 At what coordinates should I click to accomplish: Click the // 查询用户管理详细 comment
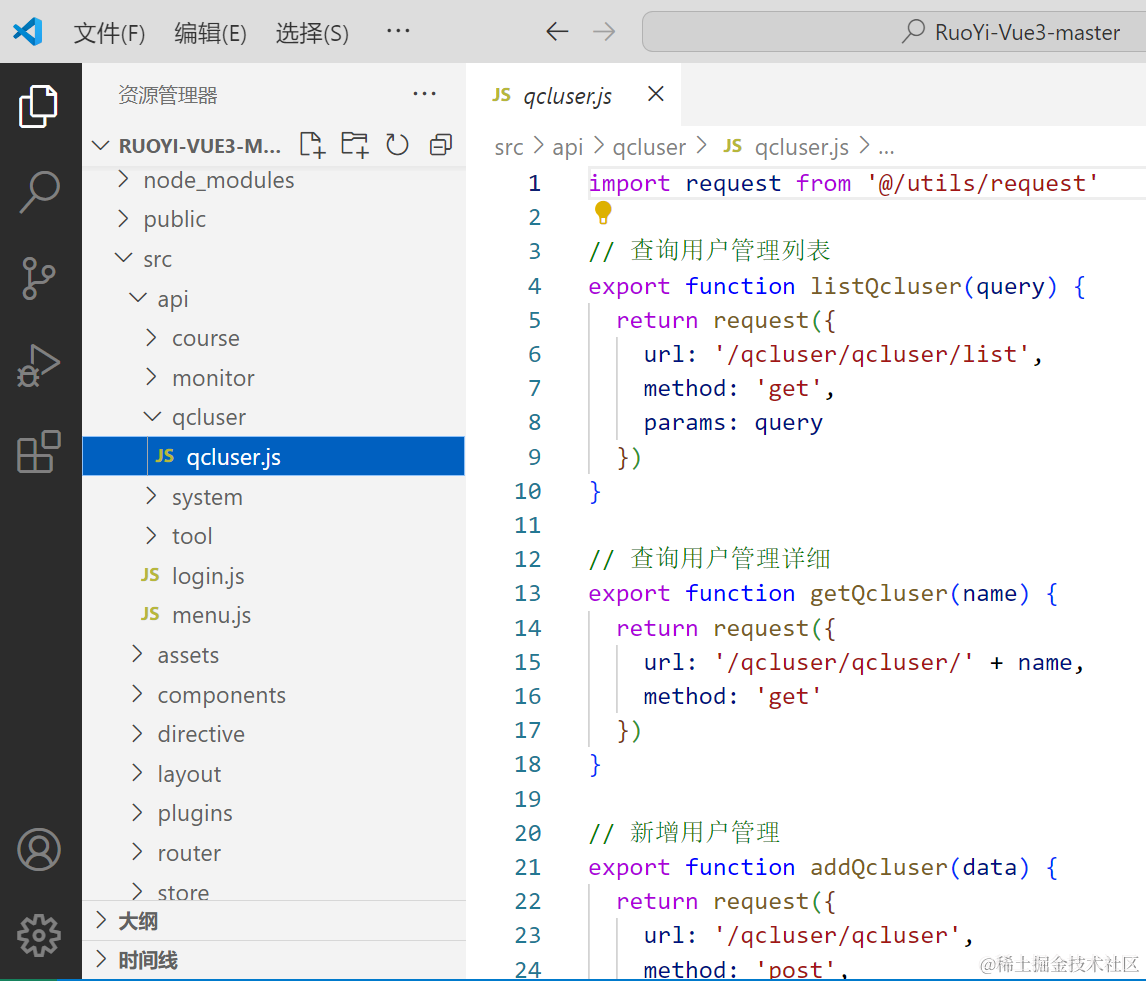pyautogui.click(x=709, y=558)
